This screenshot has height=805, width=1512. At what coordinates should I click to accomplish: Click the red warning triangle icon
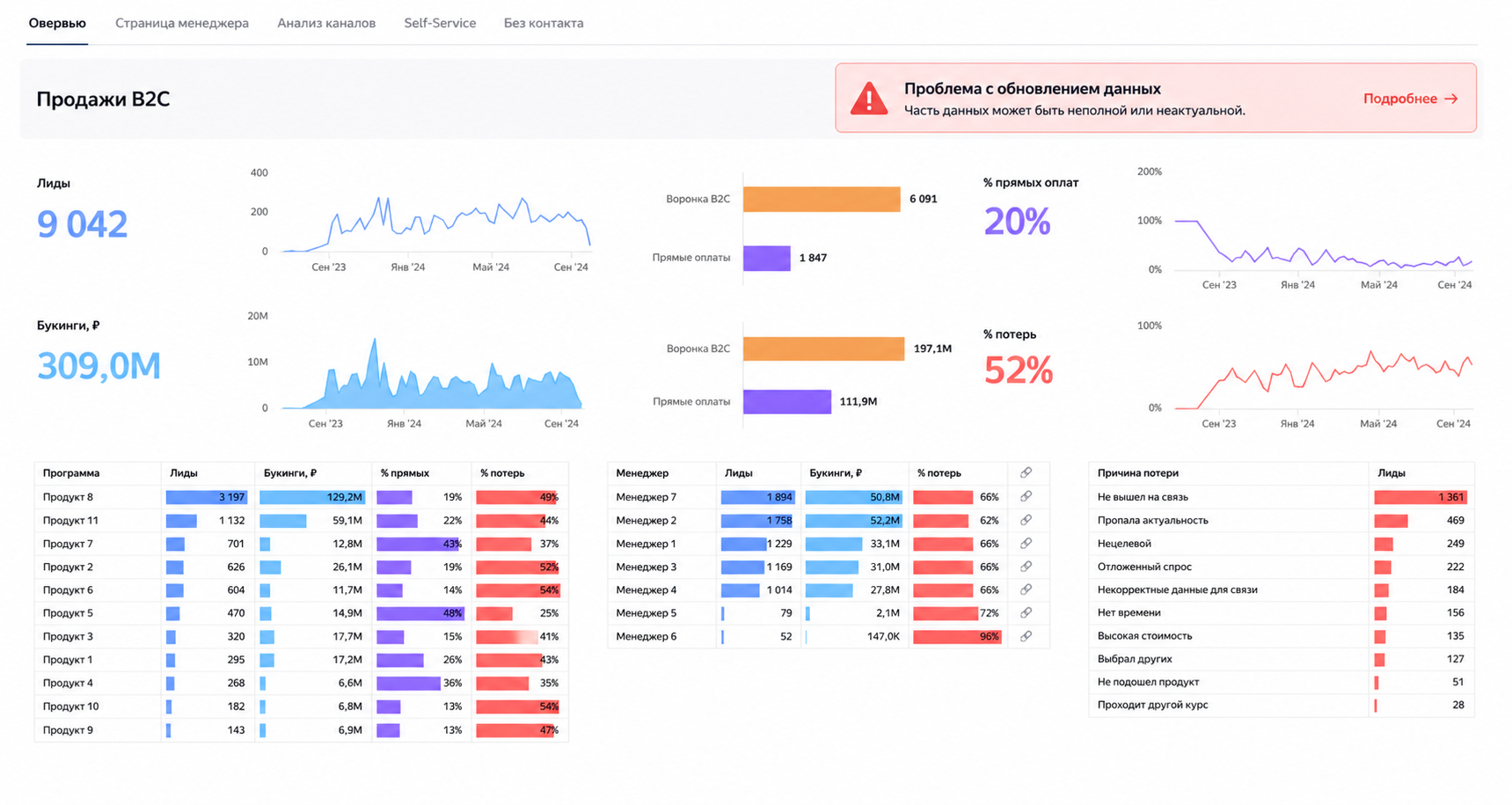[x=869, y=99]
